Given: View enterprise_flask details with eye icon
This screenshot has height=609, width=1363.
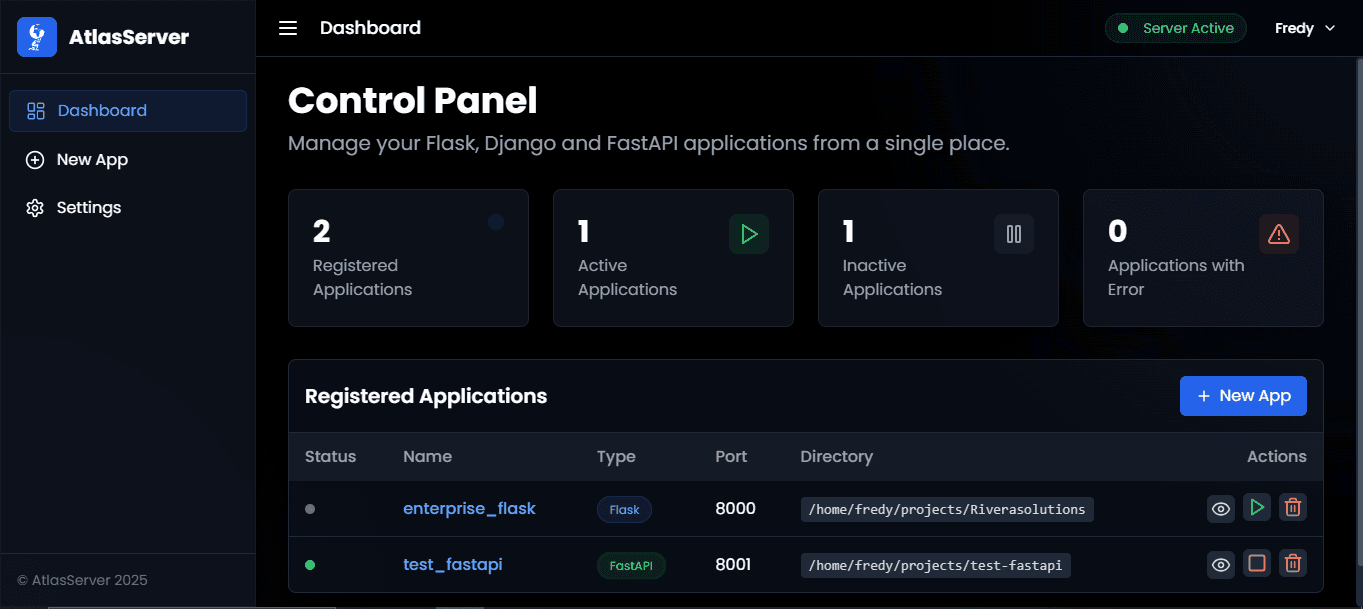Looking at the screenshot, I should click(1220, 508).
